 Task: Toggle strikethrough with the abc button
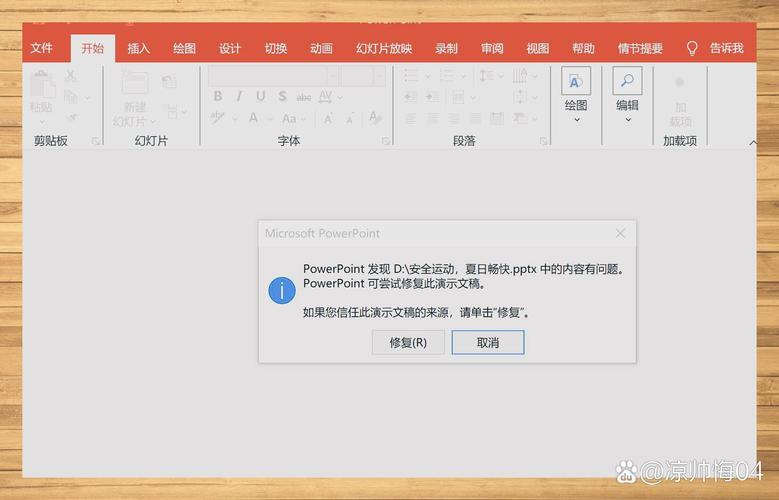click(x=304, y=97)
